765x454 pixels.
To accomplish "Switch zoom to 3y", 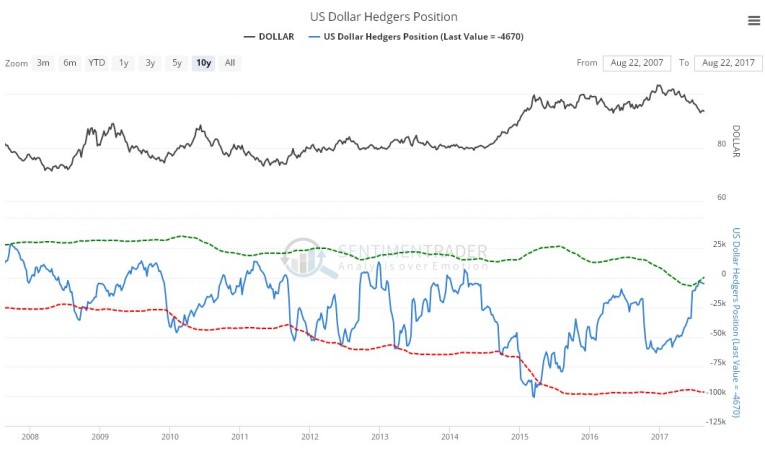I will click(x=150, y=63).
